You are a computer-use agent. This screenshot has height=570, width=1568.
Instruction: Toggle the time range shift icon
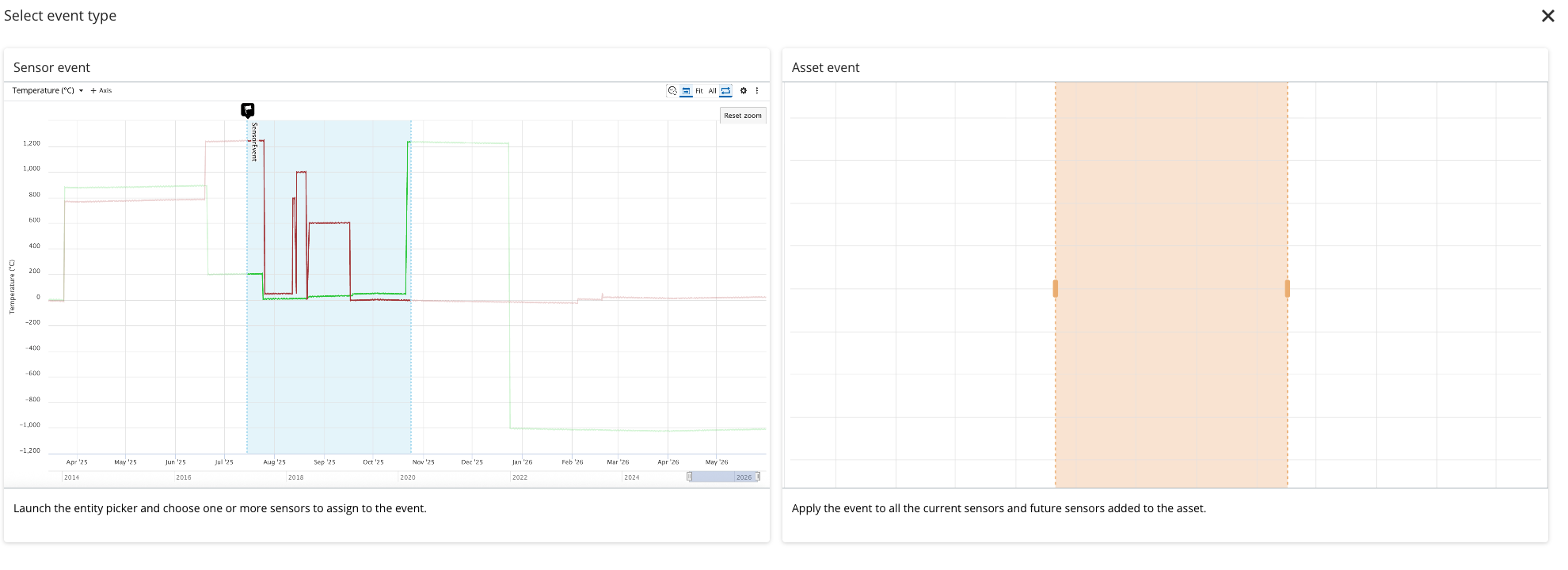pyautogui.click(x=686, y=91)
